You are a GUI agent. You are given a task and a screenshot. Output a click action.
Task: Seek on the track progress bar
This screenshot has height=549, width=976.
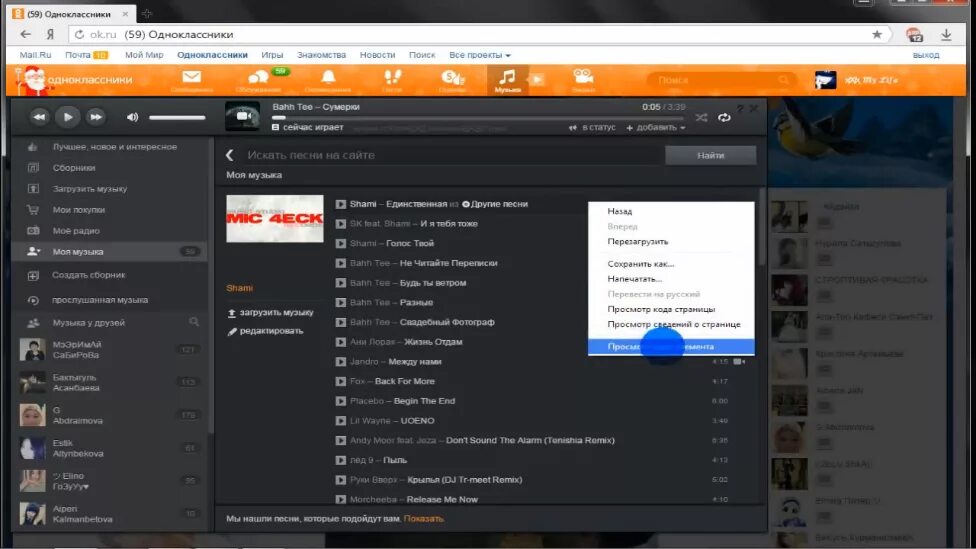[x=478, y=117]
